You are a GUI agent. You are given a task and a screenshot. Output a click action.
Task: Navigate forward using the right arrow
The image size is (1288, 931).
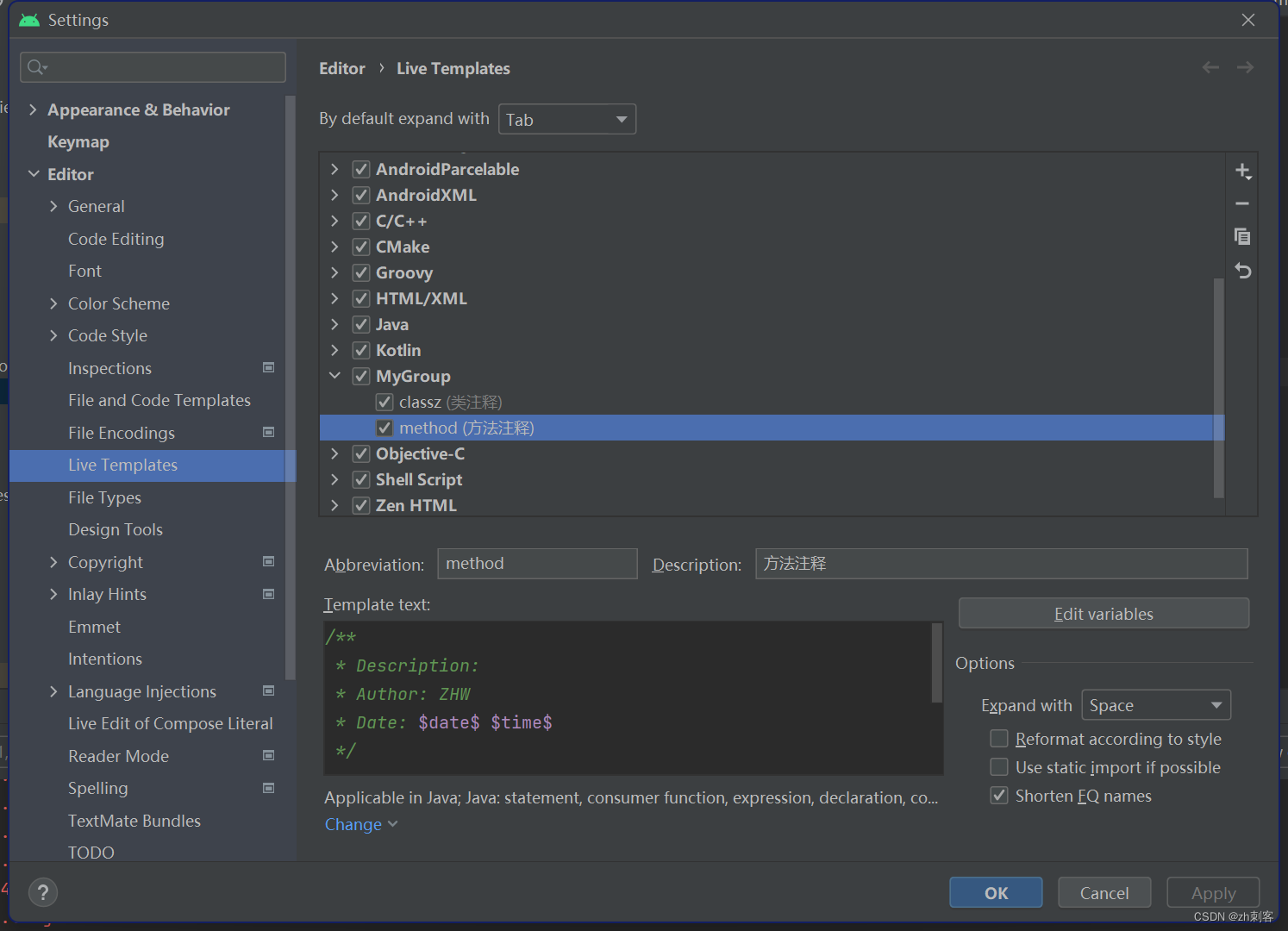click(1245, 67)
